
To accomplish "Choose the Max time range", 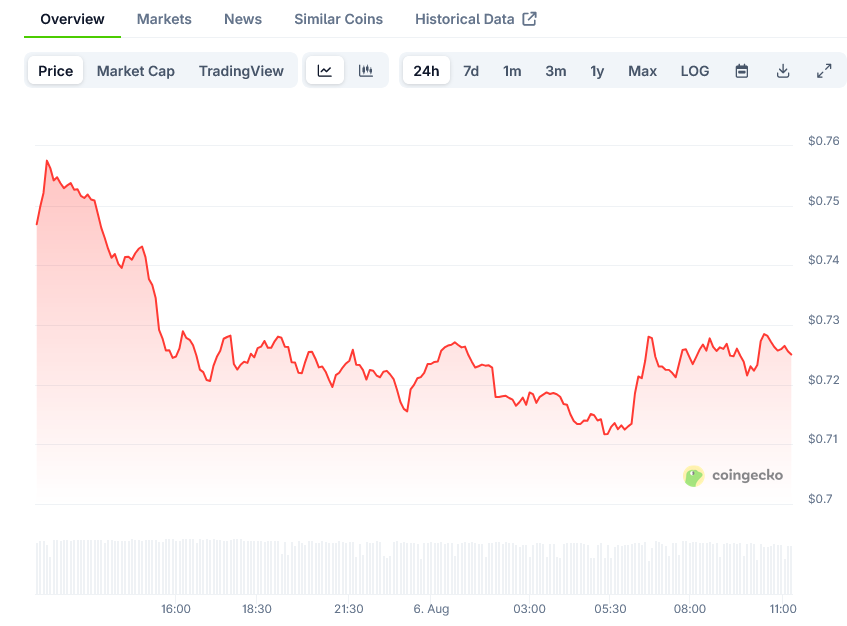I will point(643,71).
